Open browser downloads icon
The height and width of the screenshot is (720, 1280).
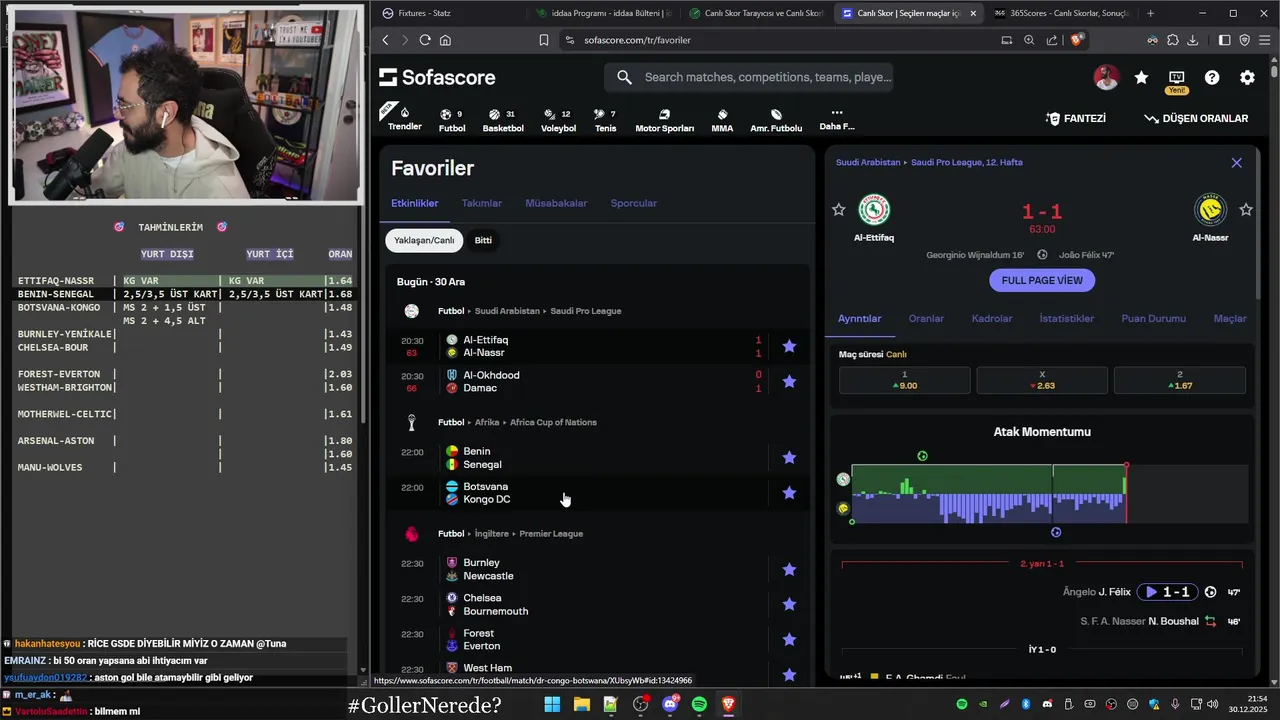coord(1192,40)
